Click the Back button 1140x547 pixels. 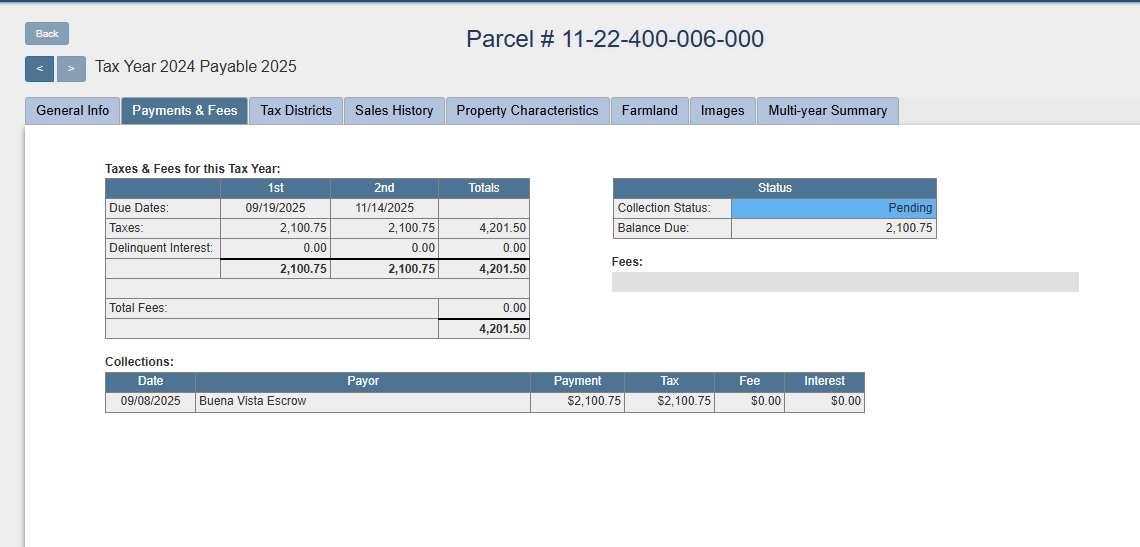[x=47, y=34]
